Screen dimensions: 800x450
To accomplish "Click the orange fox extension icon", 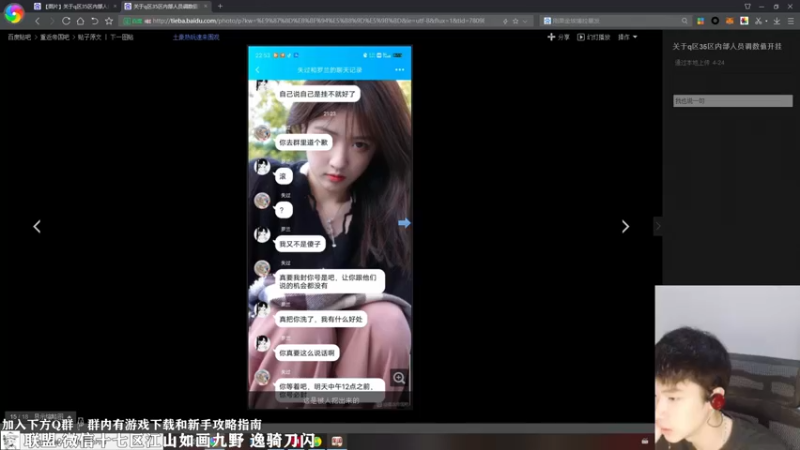I will coord(730,21).
